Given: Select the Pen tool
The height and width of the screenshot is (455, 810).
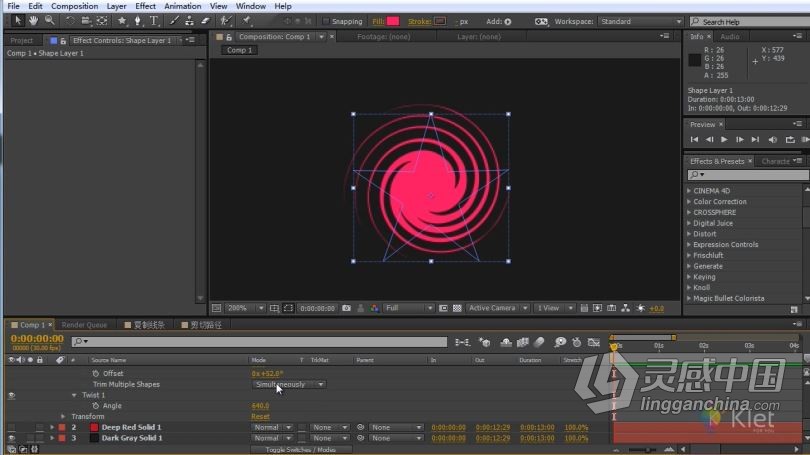Looking at the screenshot, I should pos(137,21).
